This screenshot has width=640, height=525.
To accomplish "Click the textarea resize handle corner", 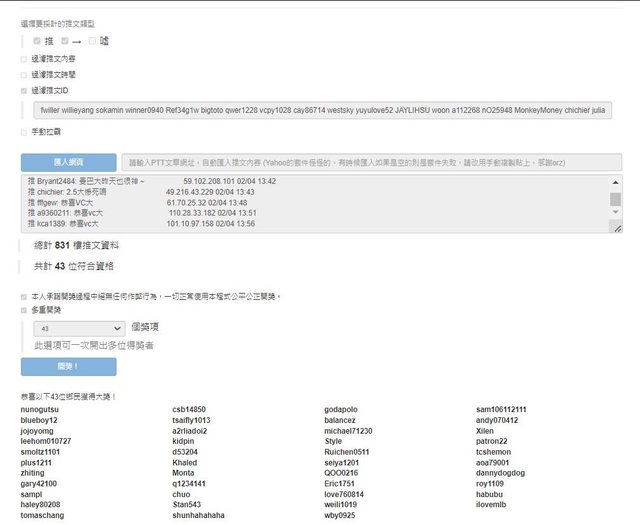I will pos(616,230).
